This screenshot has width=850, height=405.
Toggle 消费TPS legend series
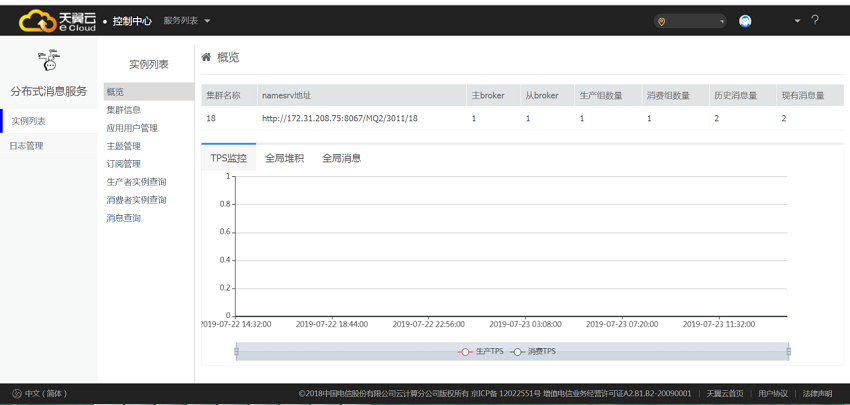532,351
